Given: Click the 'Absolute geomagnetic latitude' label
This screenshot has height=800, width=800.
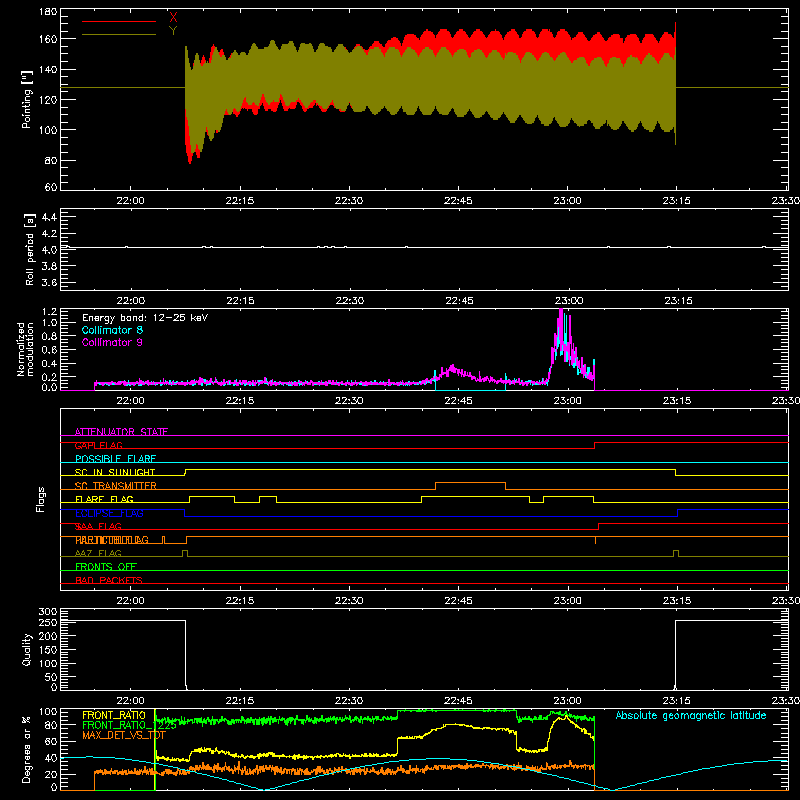Looking at the screenshot, I should click(691, 715).
